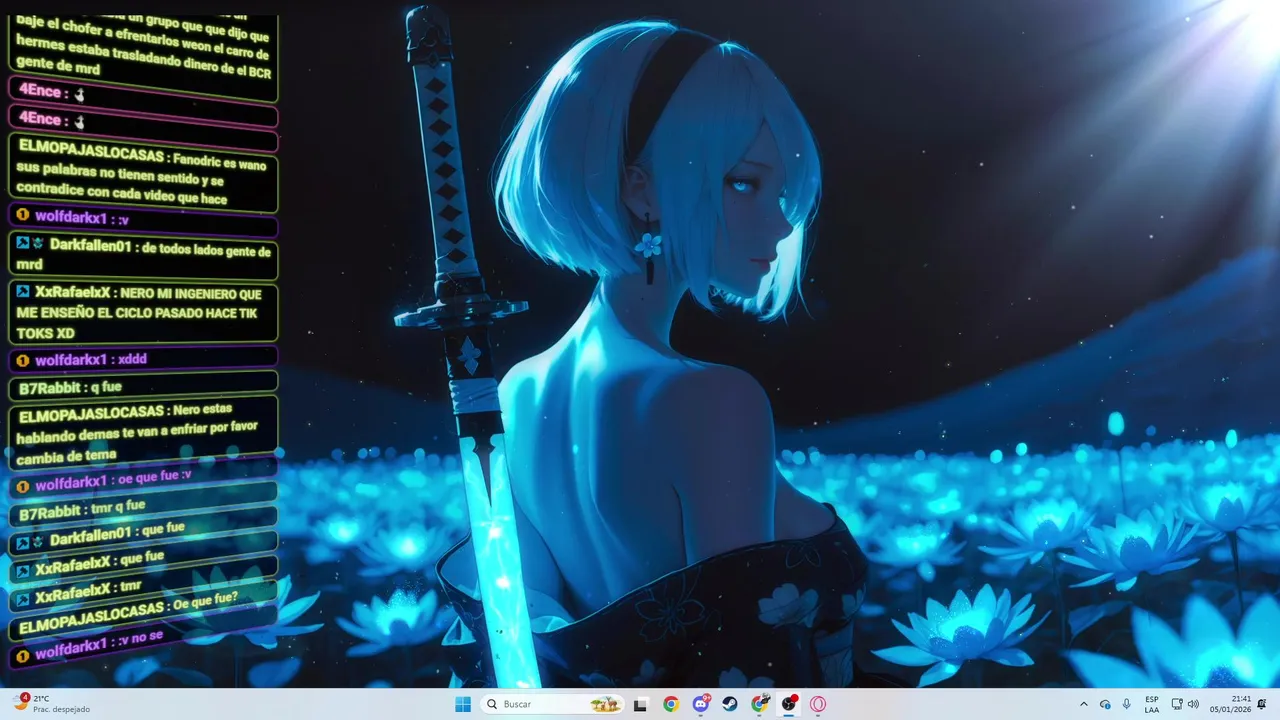Select wolfdarkx1 message saying xddd
Image resolution: width=1280 pixels, height=720 pixels.
click(x=143, y=358)
